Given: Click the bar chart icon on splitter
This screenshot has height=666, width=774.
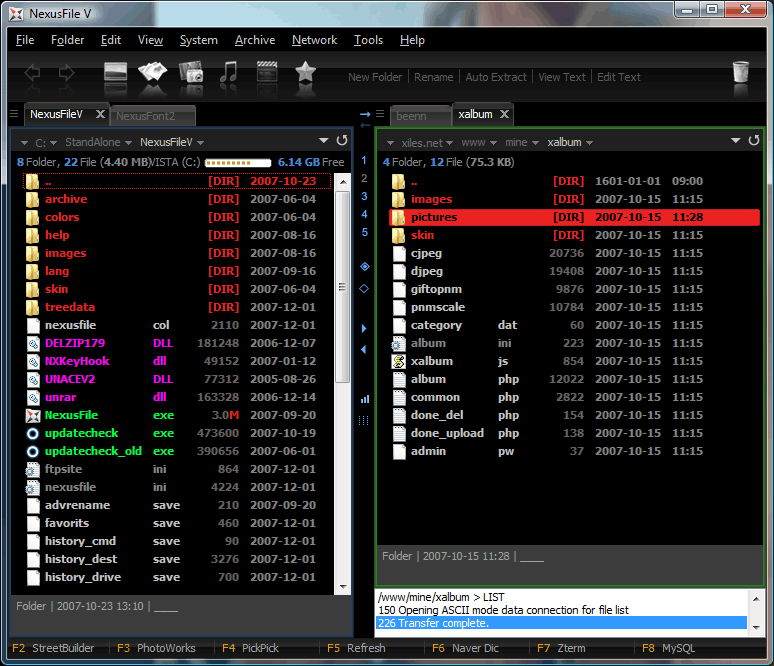Looking at the screenshot, I should (364, 399).
